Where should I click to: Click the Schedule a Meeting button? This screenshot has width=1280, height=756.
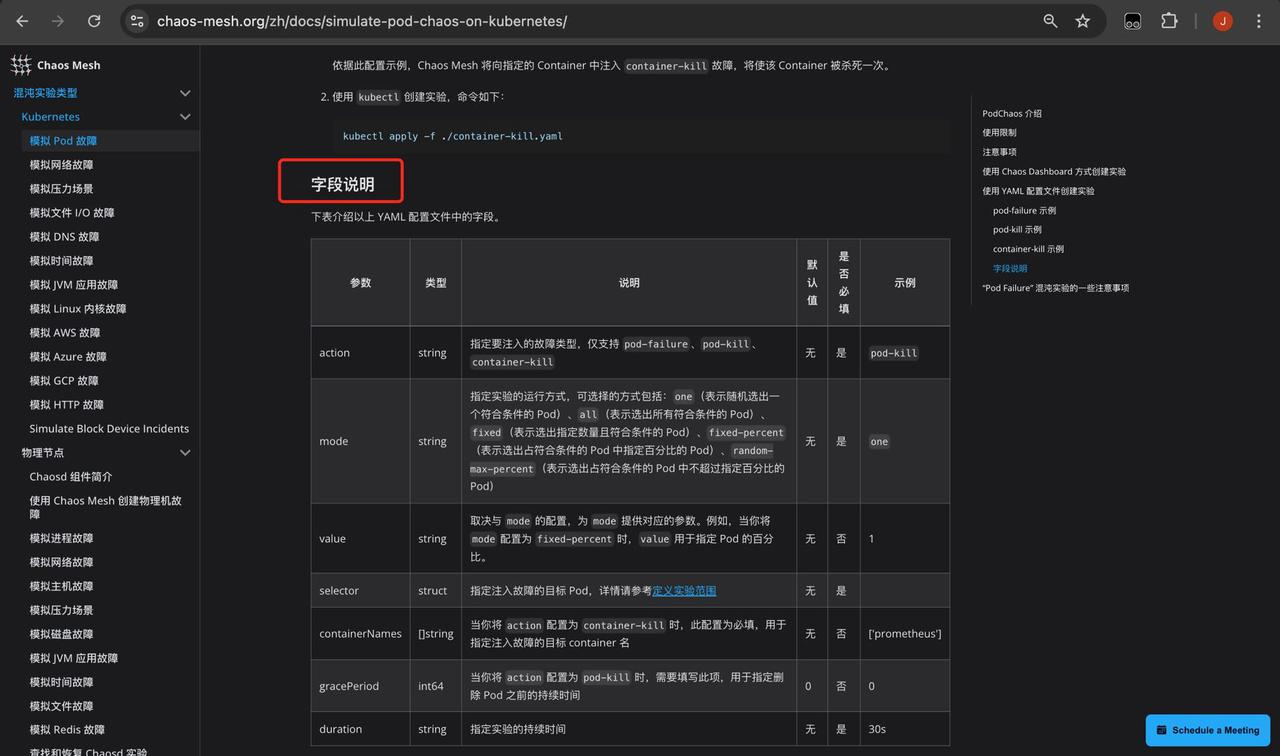(x=1208, y=730)
